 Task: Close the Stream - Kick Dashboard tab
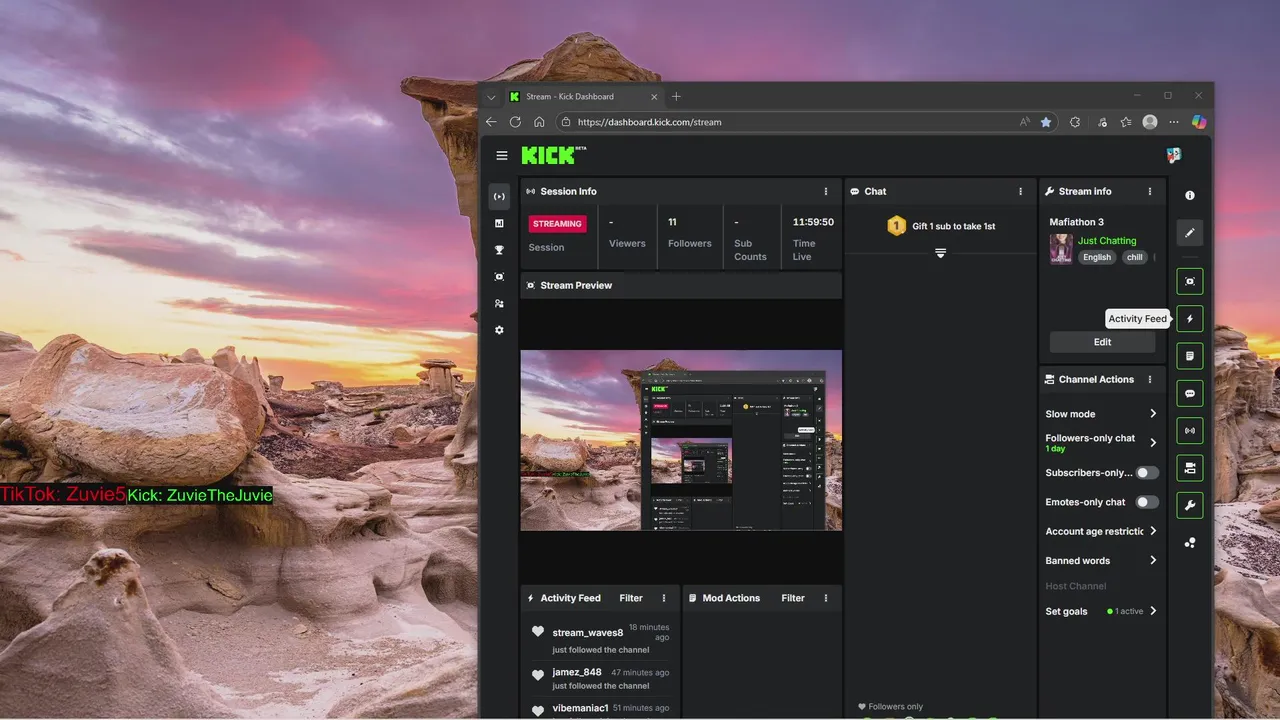pyautogui.click(x=655, y=97)
